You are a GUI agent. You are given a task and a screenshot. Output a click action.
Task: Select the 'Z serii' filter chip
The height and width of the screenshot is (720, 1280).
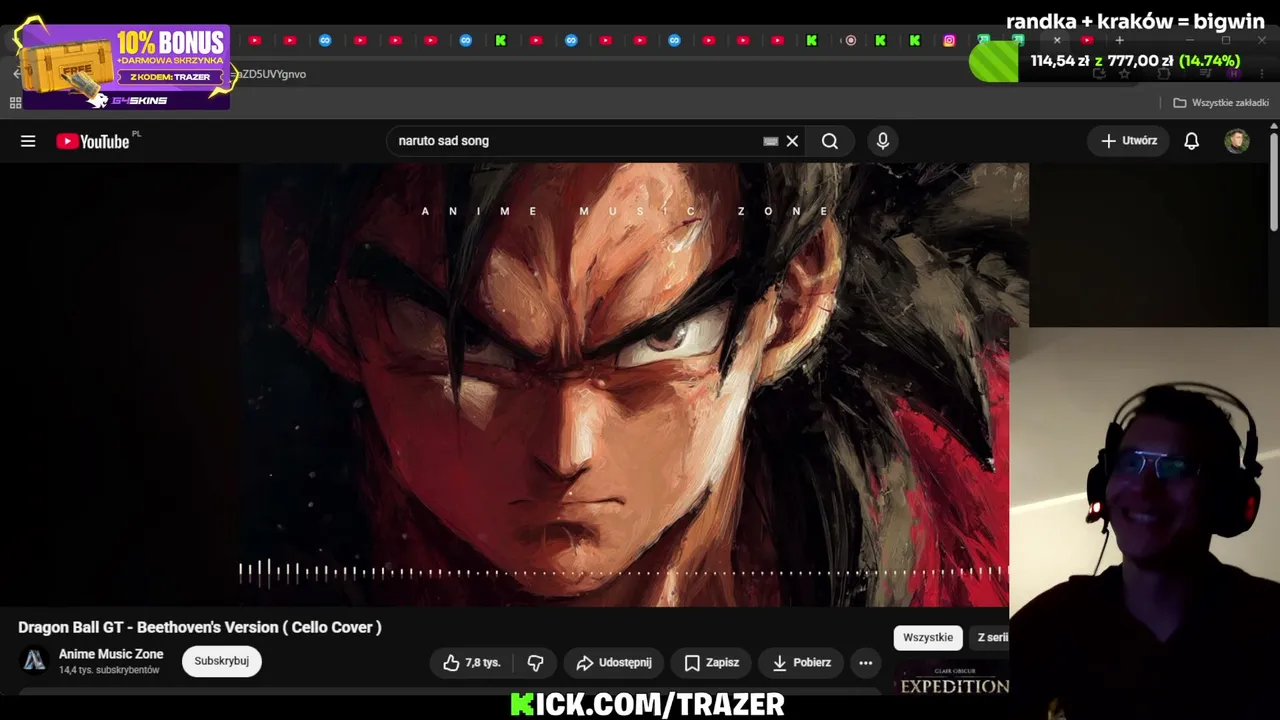[990, 637]
